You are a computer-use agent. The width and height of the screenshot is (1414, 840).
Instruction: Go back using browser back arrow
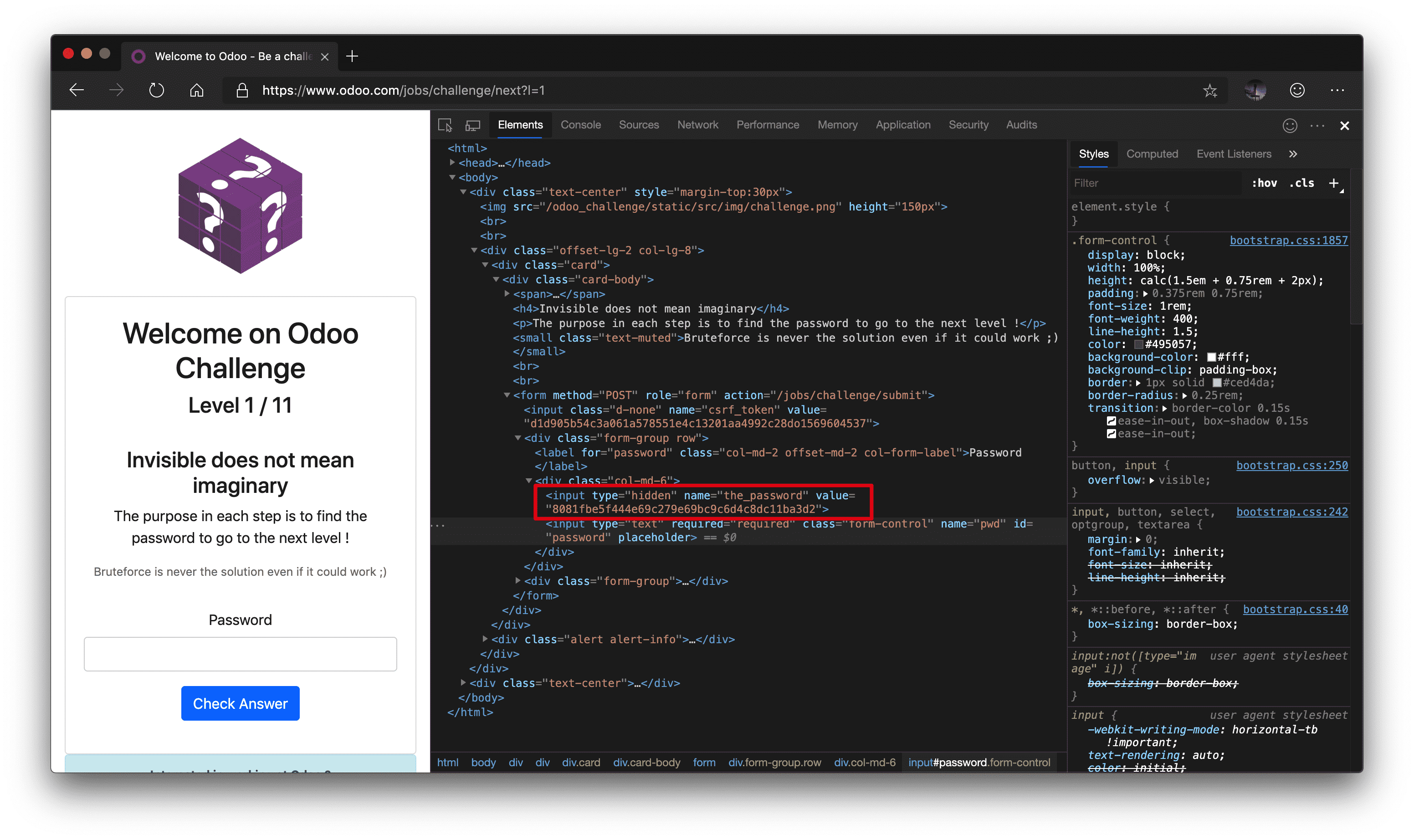(x=77, y=90)
